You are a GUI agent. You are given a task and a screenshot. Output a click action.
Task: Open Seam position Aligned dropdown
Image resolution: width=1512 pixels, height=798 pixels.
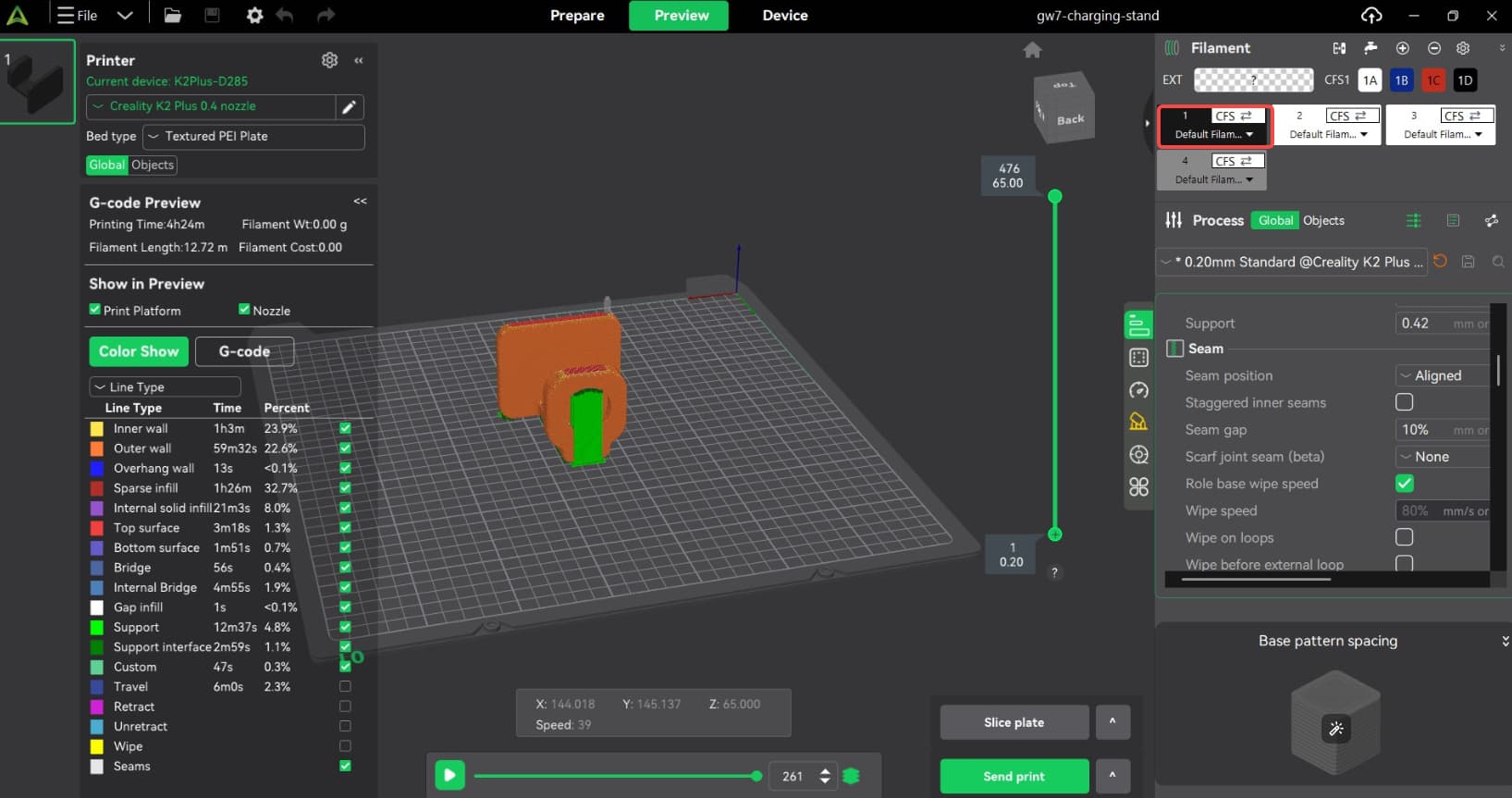tap(1443, 375)
